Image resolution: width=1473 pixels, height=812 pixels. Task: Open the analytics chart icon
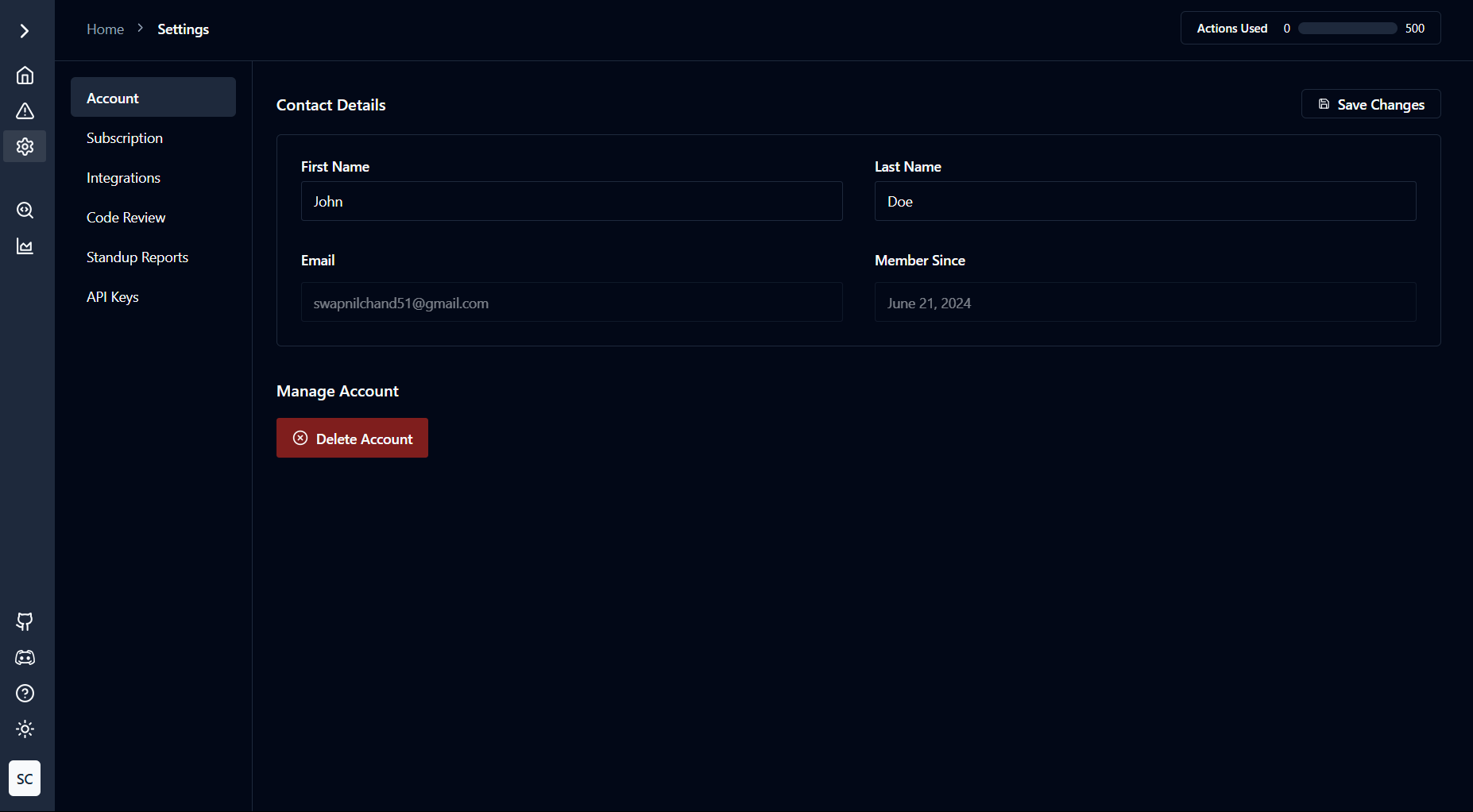coord(25,246)
